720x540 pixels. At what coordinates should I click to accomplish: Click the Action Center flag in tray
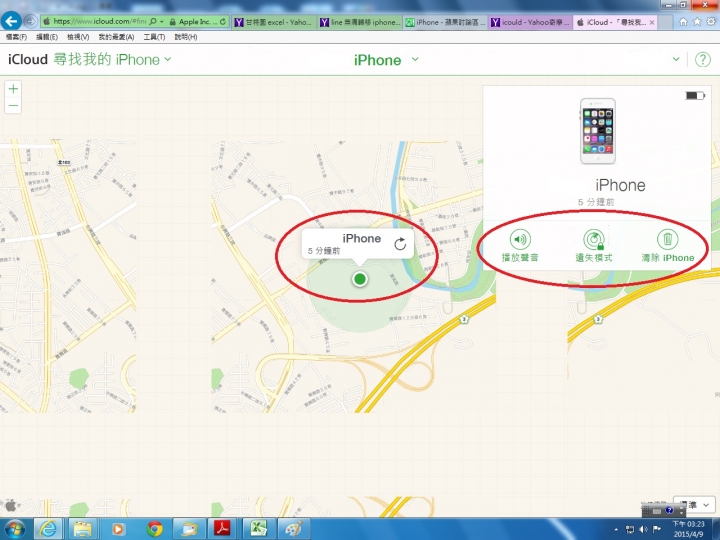coord(657,529)
